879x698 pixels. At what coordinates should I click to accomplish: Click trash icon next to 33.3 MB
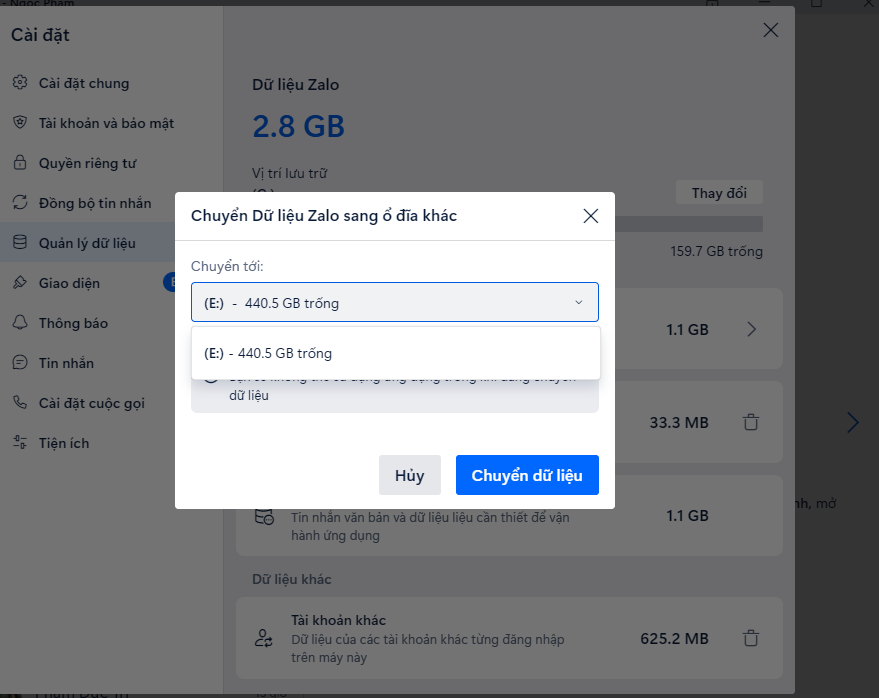751,423
